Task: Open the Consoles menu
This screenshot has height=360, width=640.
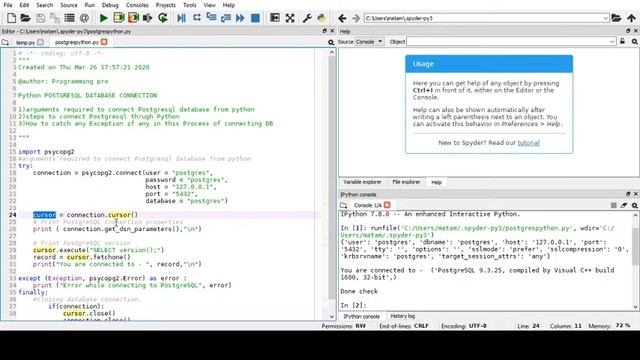Action: coord(137,5)
